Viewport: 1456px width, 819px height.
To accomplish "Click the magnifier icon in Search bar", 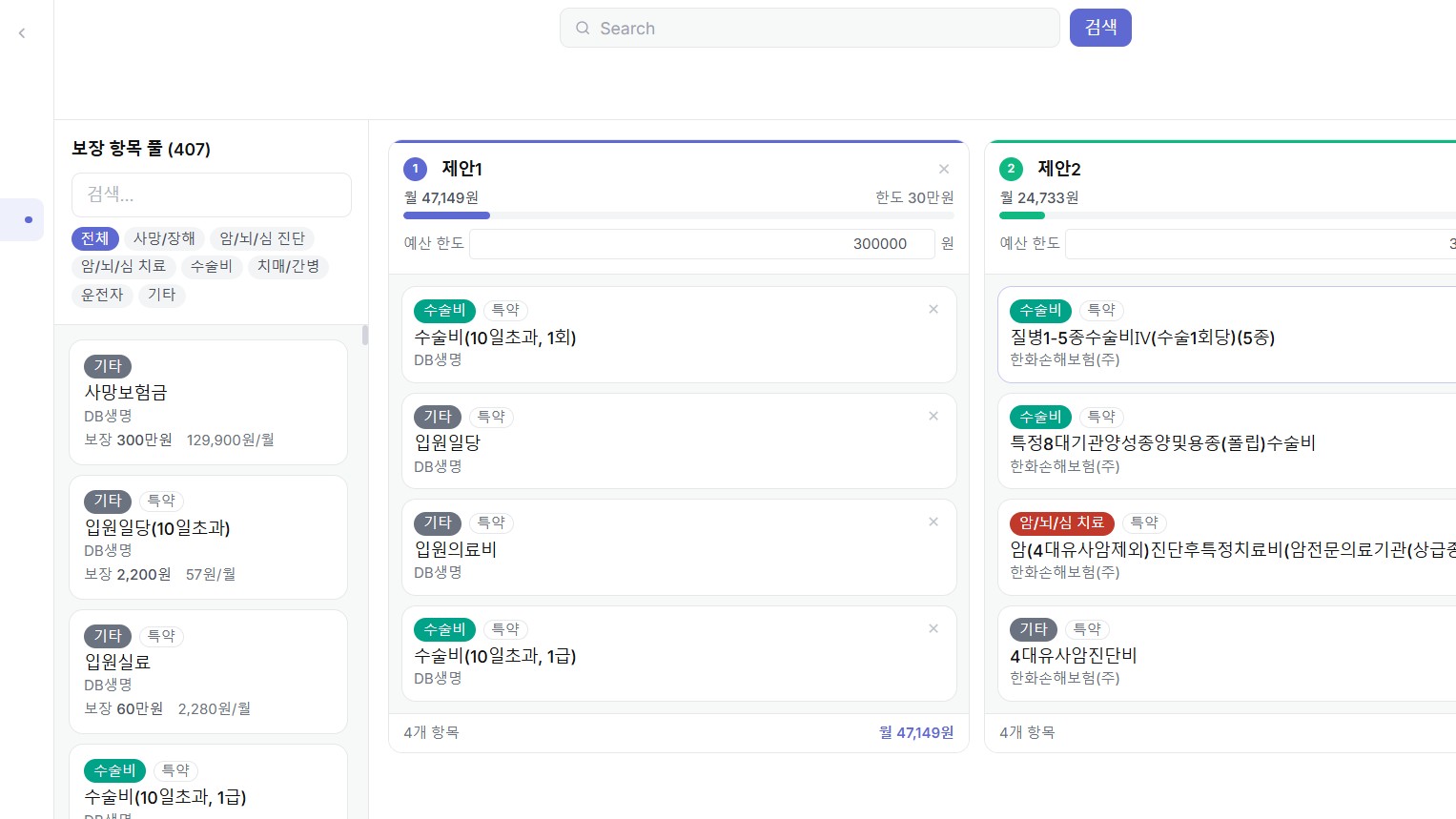I will (x=583, y=29).
